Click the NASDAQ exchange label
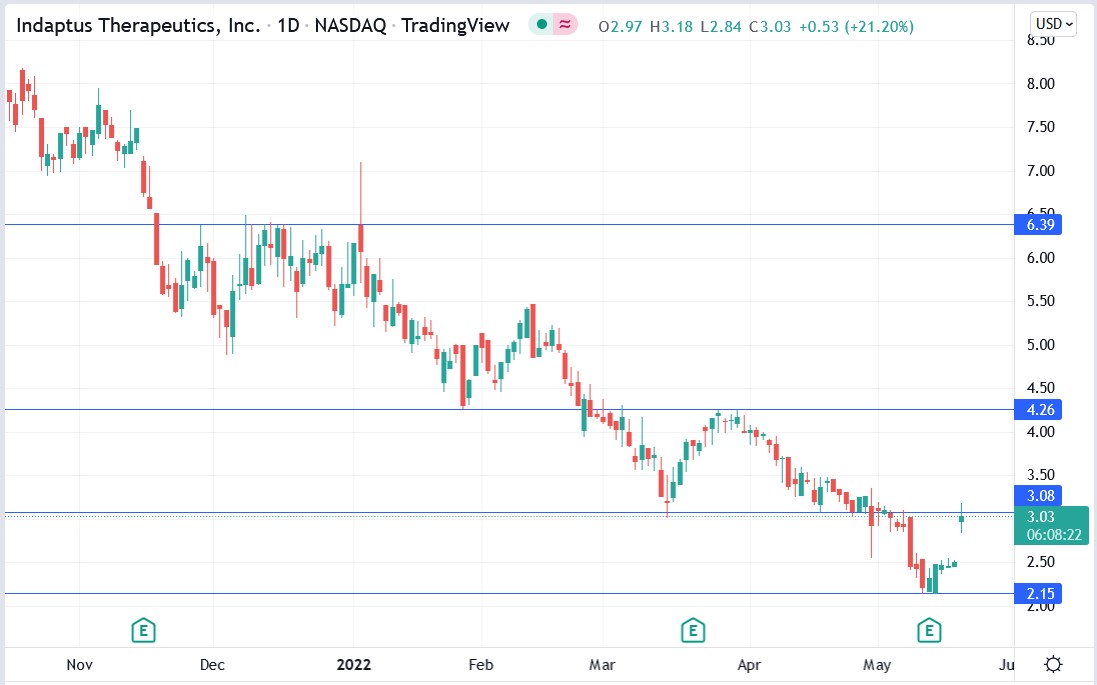Image resolution: width=1097 pixels, height=685 pixels. 350,26
